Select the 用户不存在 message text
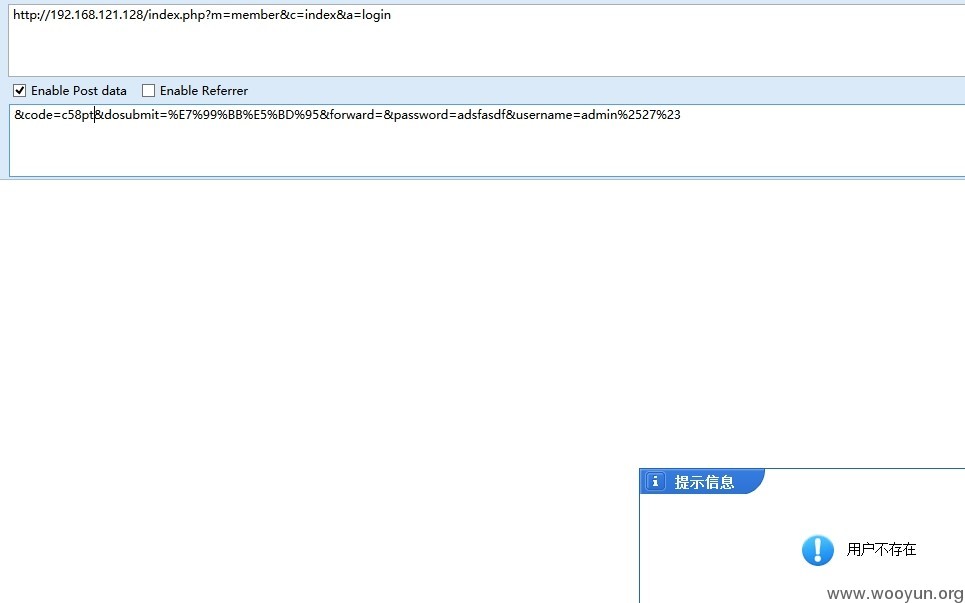 pos(881,549)
